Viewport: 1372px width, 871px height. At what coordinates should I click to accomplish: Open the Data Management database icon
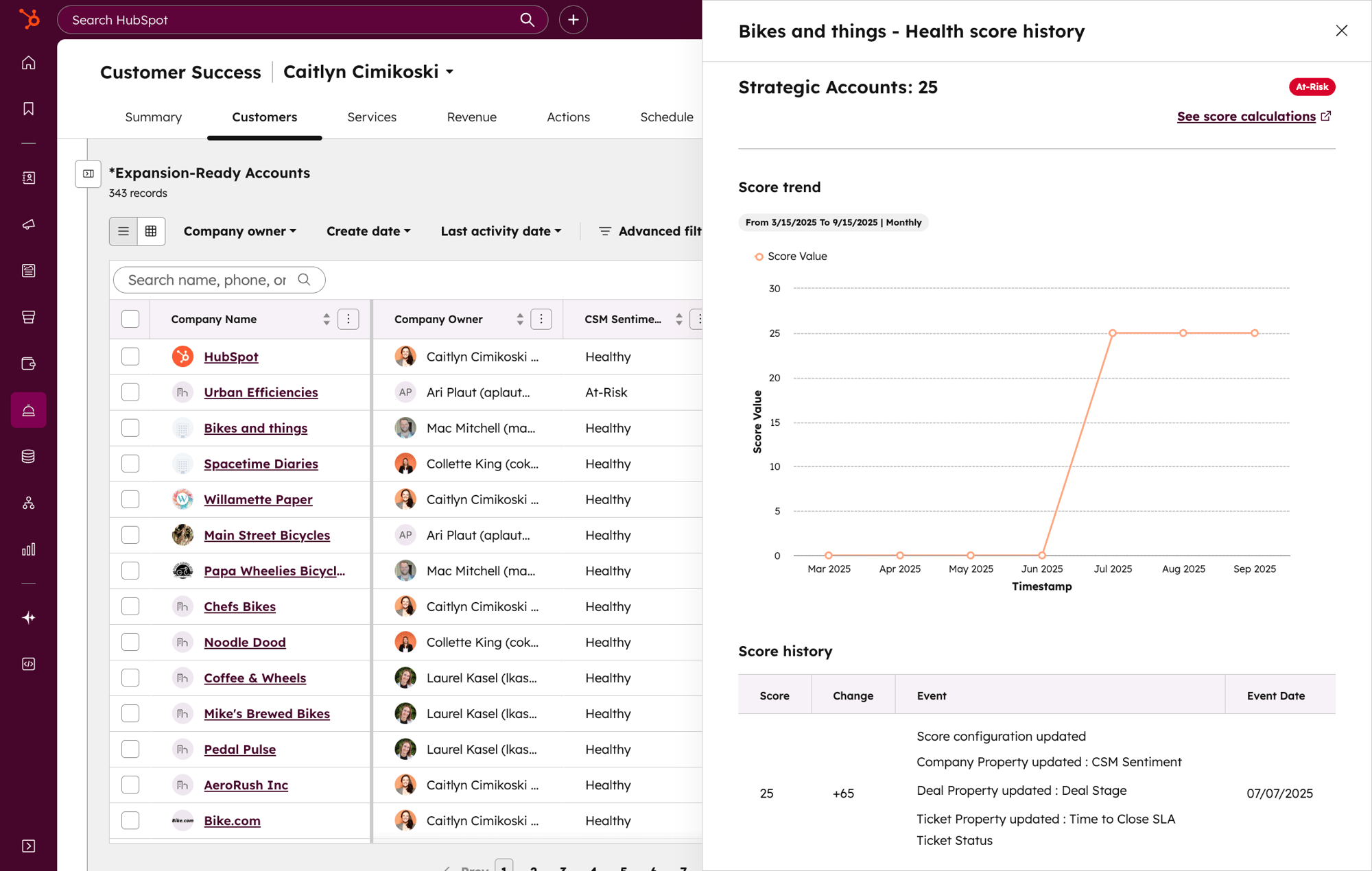pyautogui.click(x=28, y=456)
